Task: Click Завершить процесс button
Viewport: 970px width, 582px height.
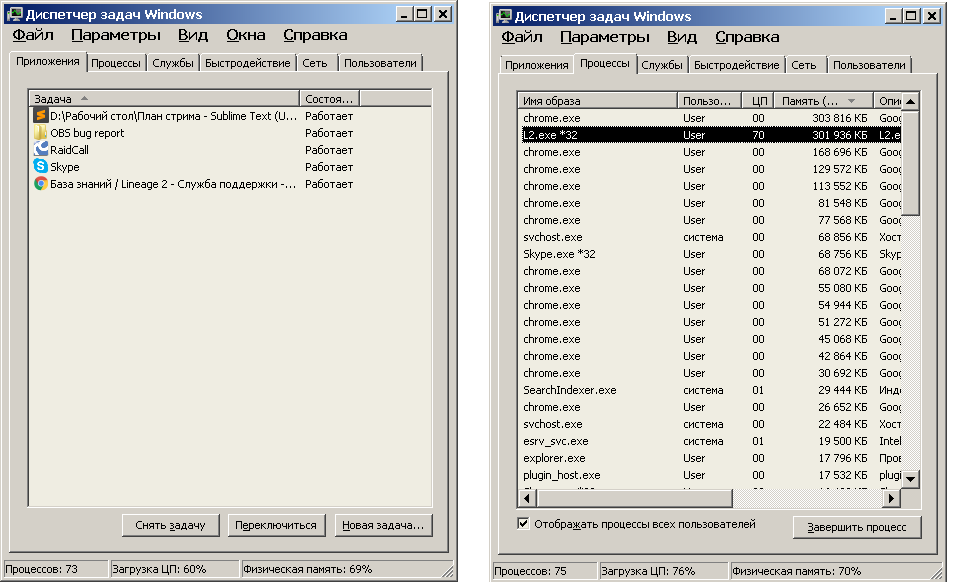Action: (x=857, y=527)
